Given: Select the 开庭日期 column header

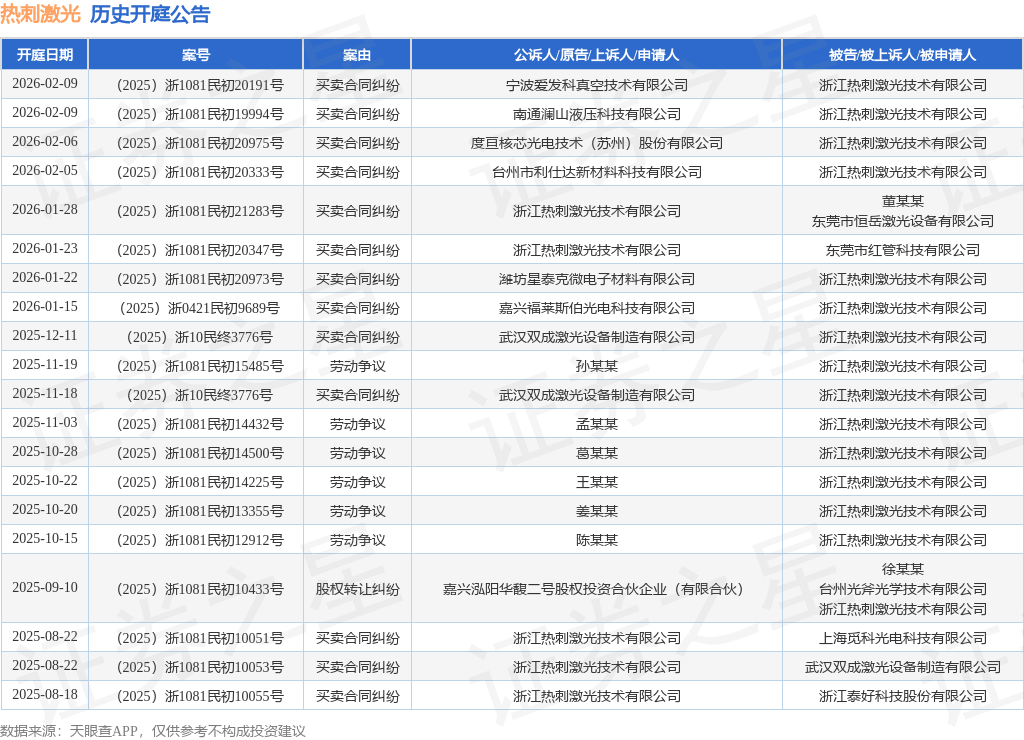Looking at the screenshot, I should click(44, 55).
